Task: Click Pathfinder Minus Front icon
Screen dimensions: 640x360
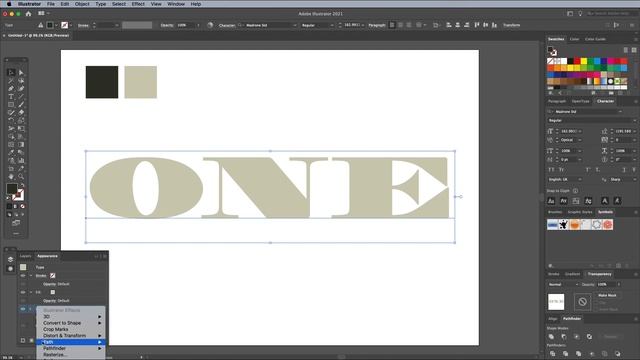Action: pyautogui.click(x=564, y=337)
